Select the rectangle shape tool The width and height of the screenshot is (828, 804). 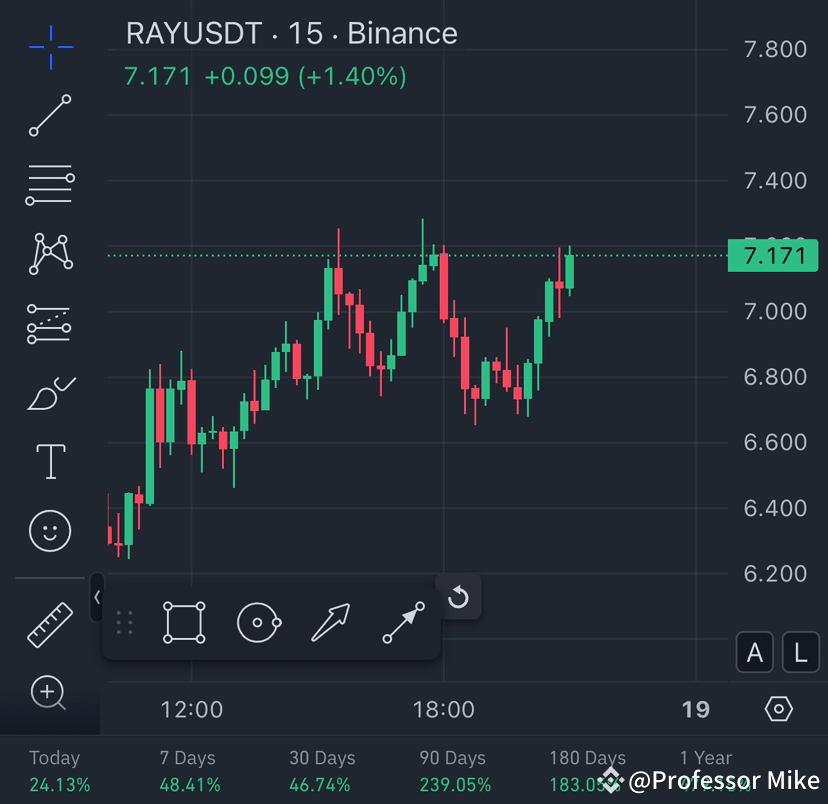(x=185, y=622)
